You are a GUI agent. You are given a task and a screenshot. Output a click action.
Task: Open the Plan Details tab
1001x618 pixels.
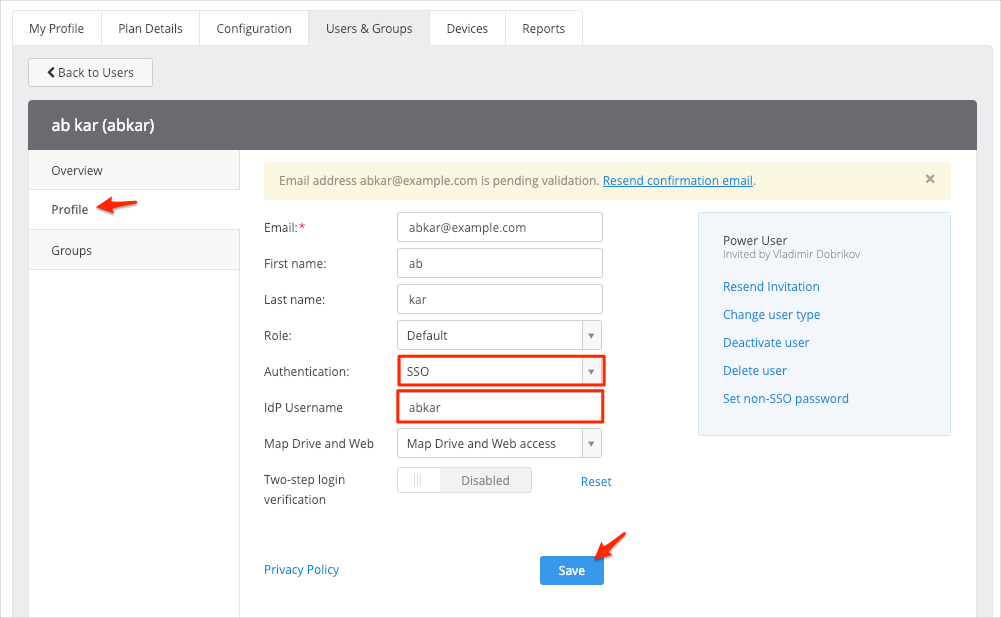(150, 28)
